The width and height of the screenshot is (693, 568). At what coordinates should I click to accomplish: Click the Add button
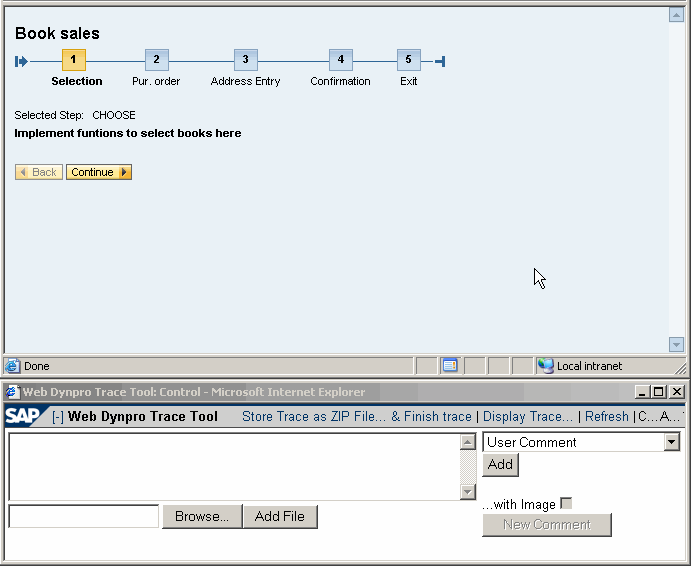tap(500, 465)
